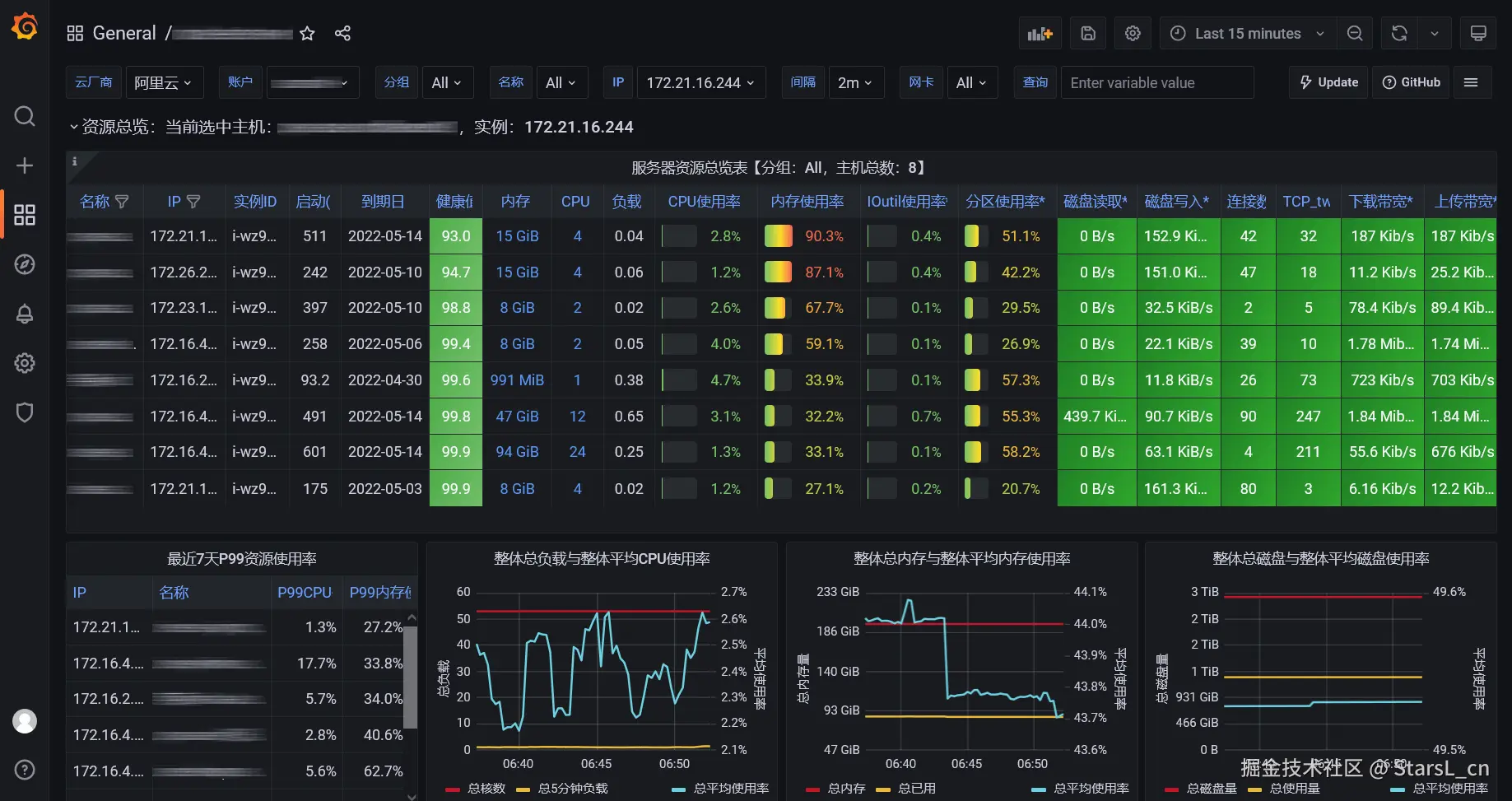
Task: Open the 网卡 All dropdown
Action: (x=971, y=82)
